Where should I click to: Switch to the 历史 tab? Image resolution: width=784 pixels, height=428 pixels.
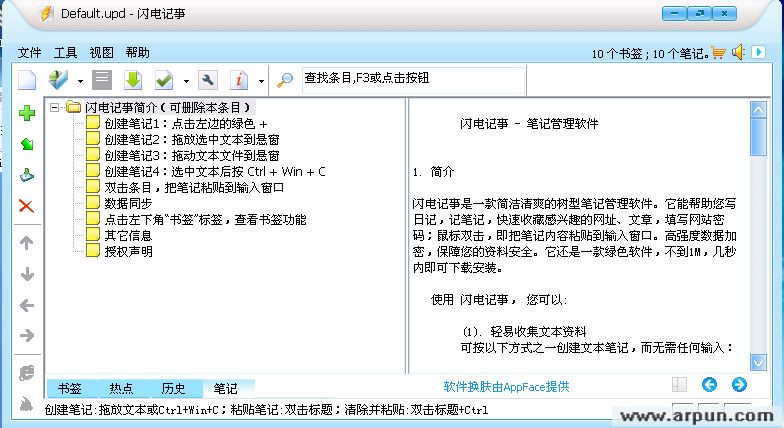click(173, 388)
